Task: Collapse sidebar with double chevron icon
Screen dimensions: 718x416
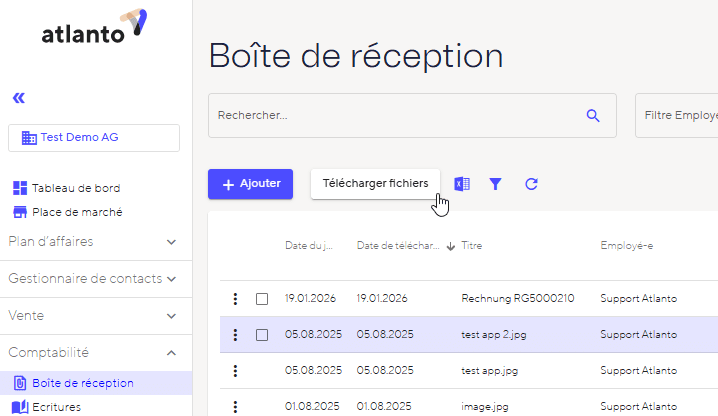Action: [x=19, y=98]
